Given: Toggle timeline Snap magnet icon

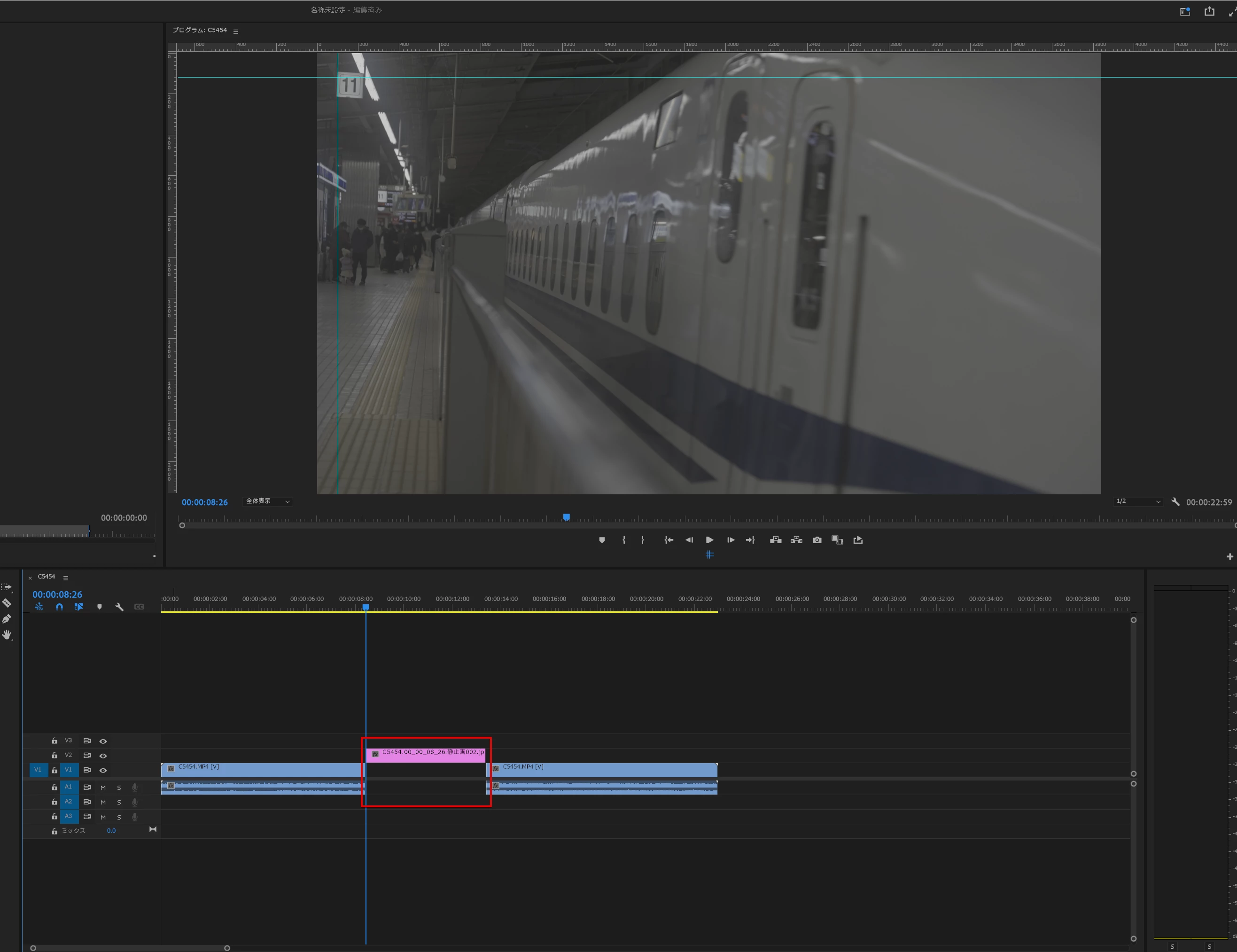Looking at the screenshot, I should click(x=60, y=607).
